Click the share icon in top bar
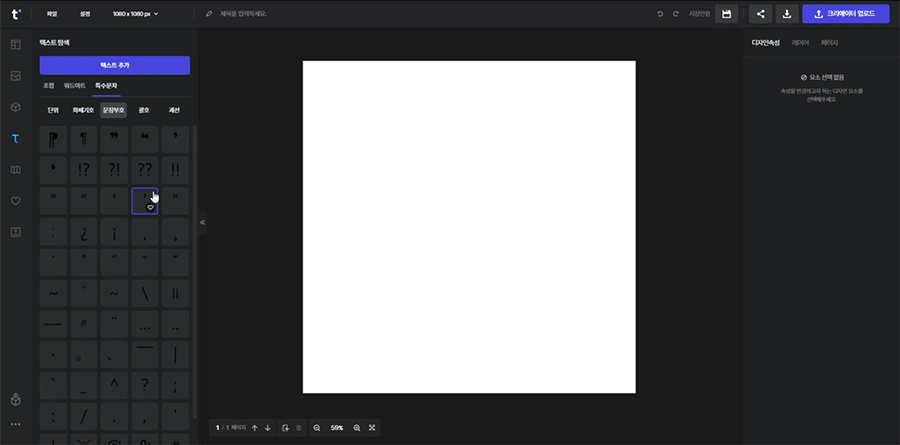 [761, 14]
